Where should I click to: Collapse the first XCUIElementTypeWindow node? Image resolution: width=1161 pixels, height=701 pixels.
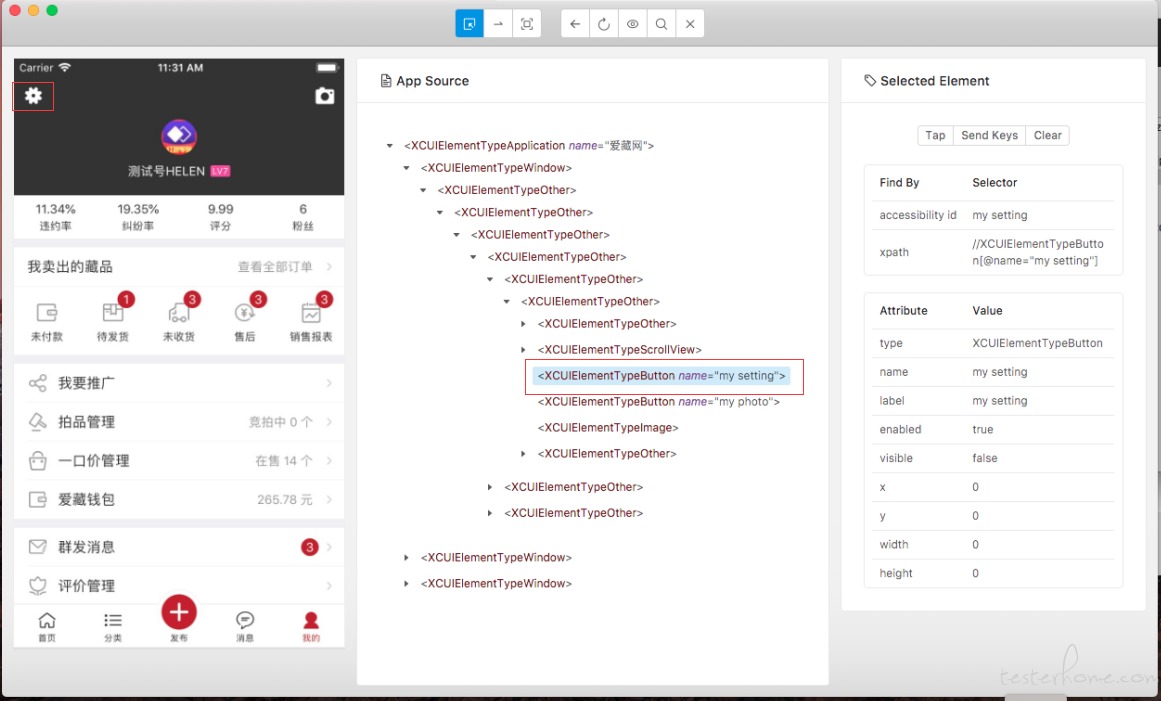[x=406, y=168]
